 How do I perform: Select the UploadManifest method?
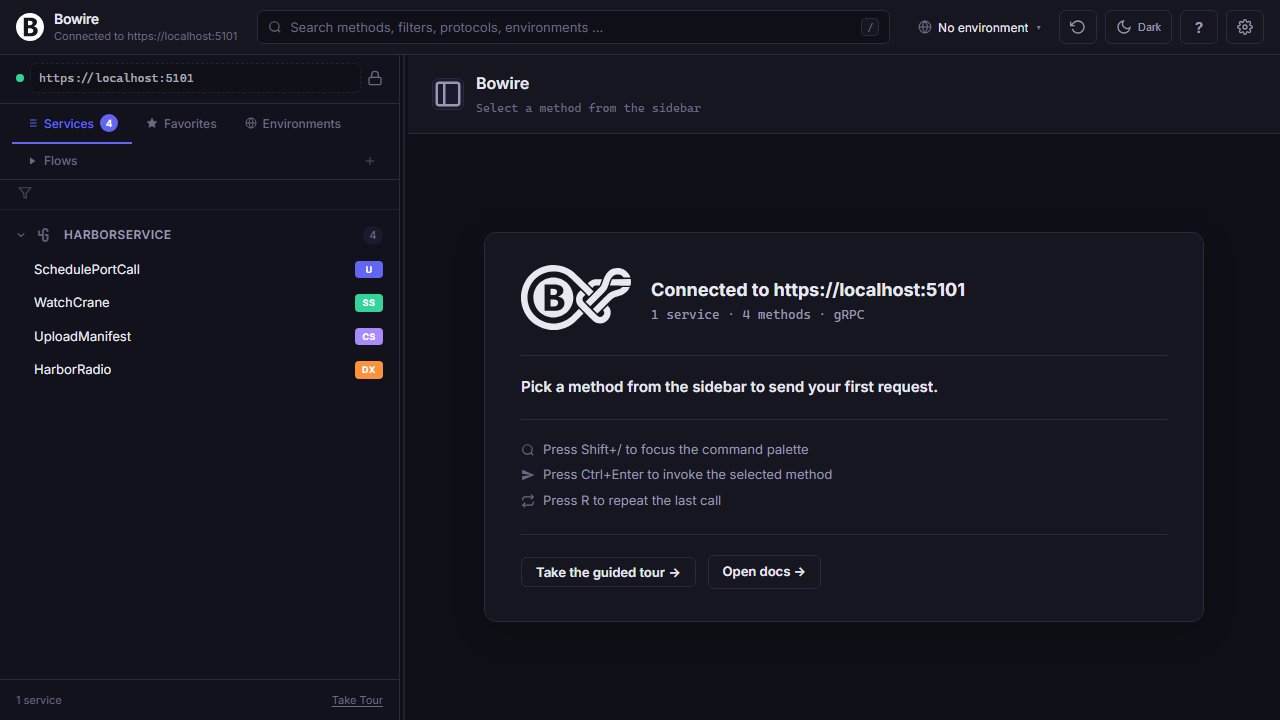coord(200,336)
